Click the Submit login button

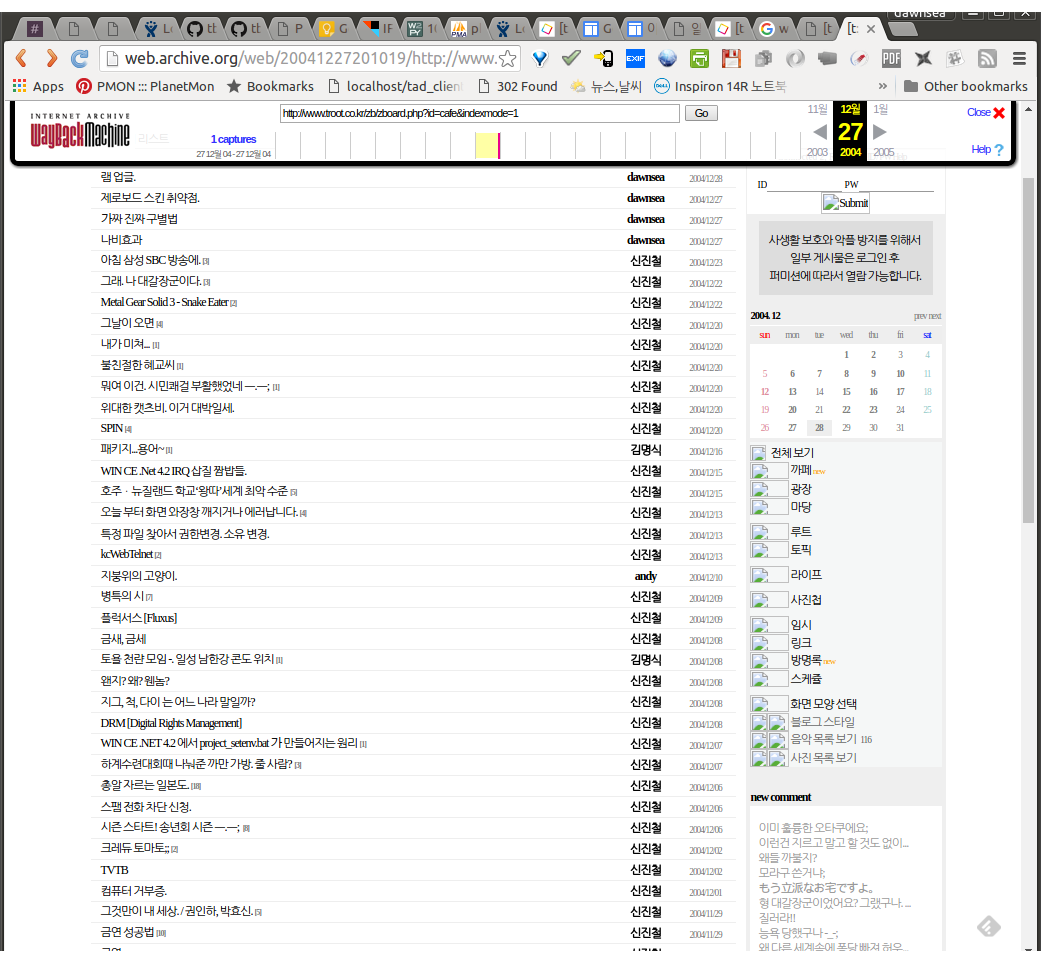(x=845, y=203)
